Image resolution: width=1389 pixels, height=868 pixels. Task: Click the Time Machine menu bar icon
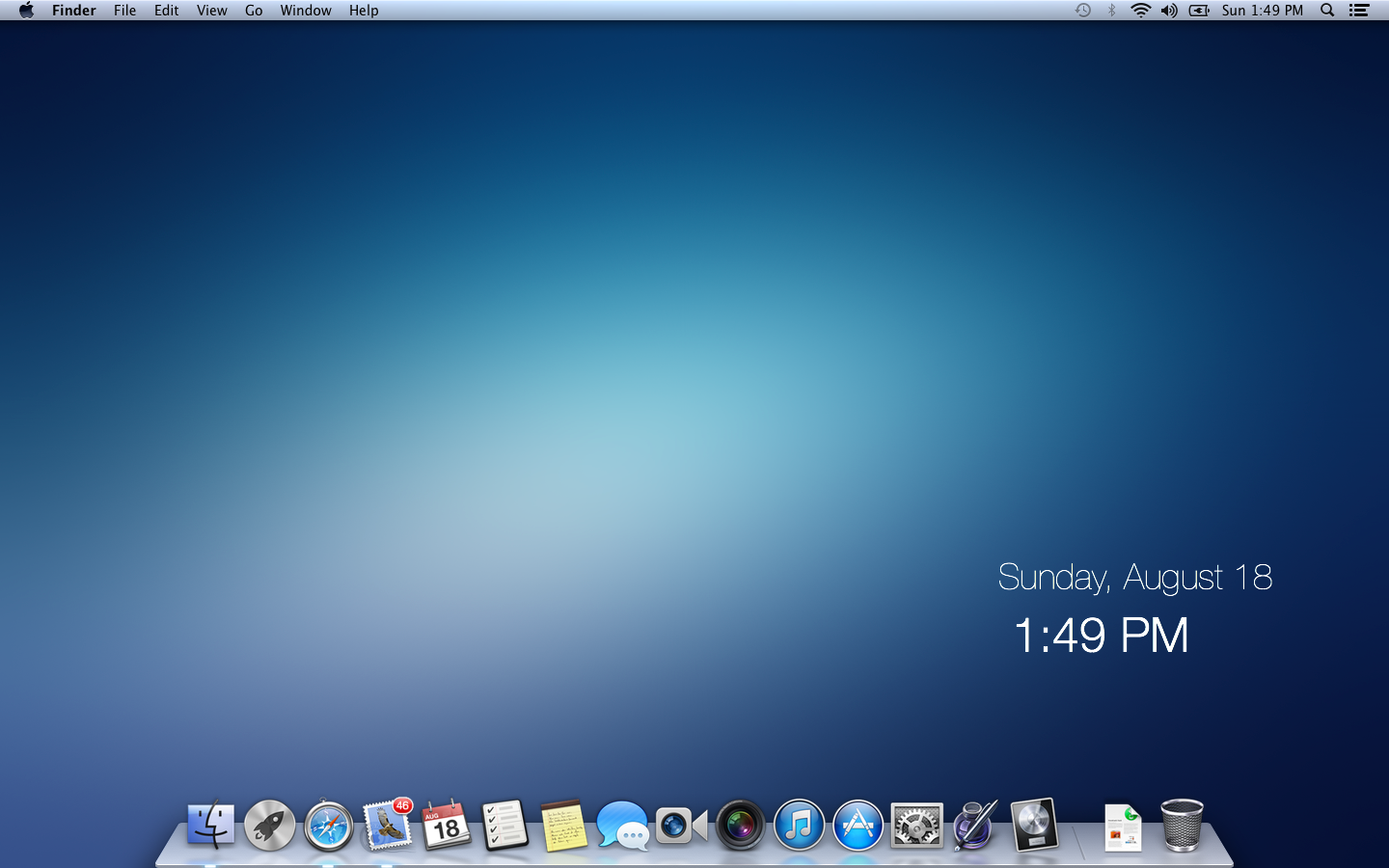(1083, 10)
